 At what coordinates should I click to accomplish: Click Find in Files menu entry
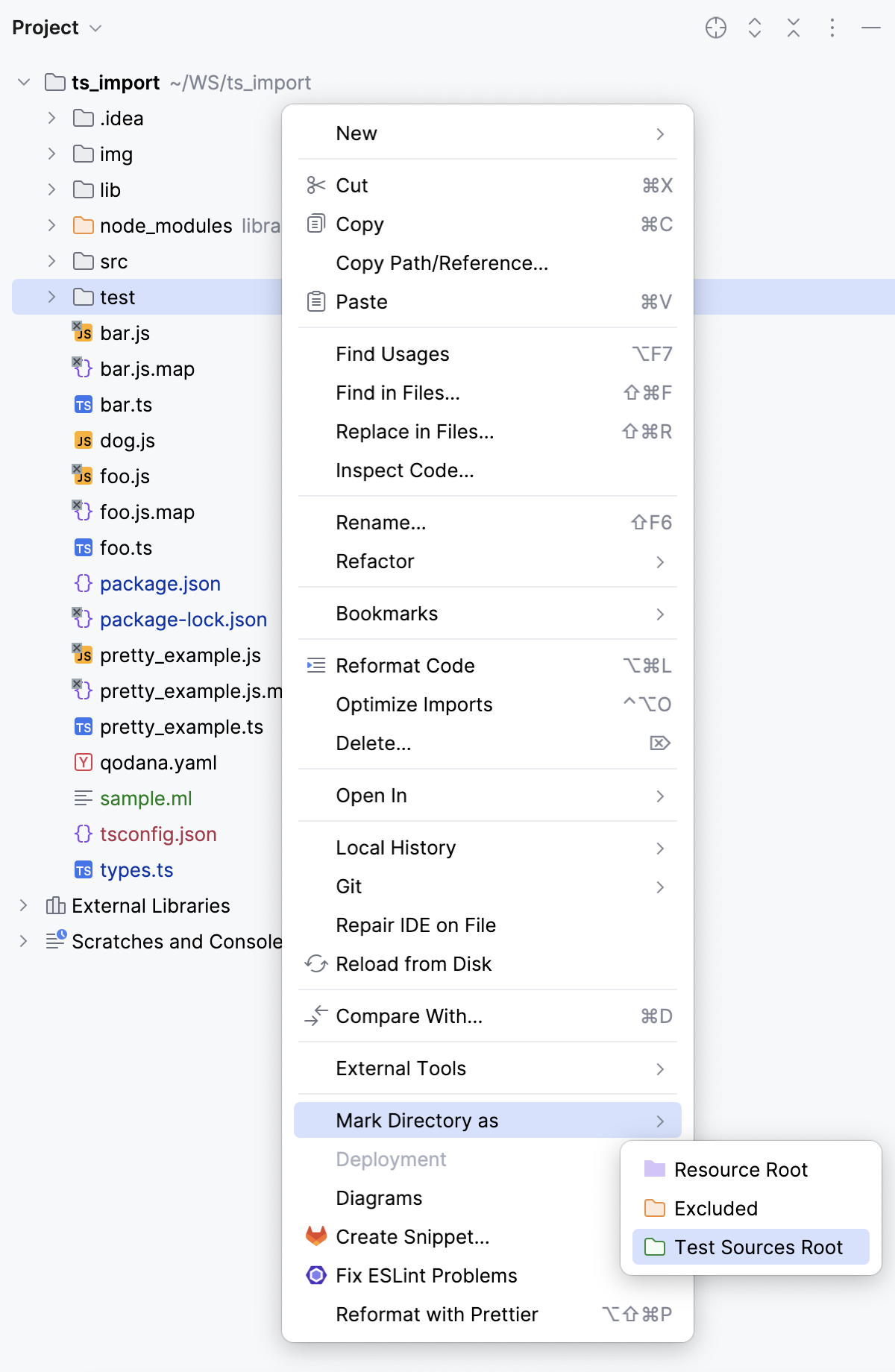click(398, 393)
